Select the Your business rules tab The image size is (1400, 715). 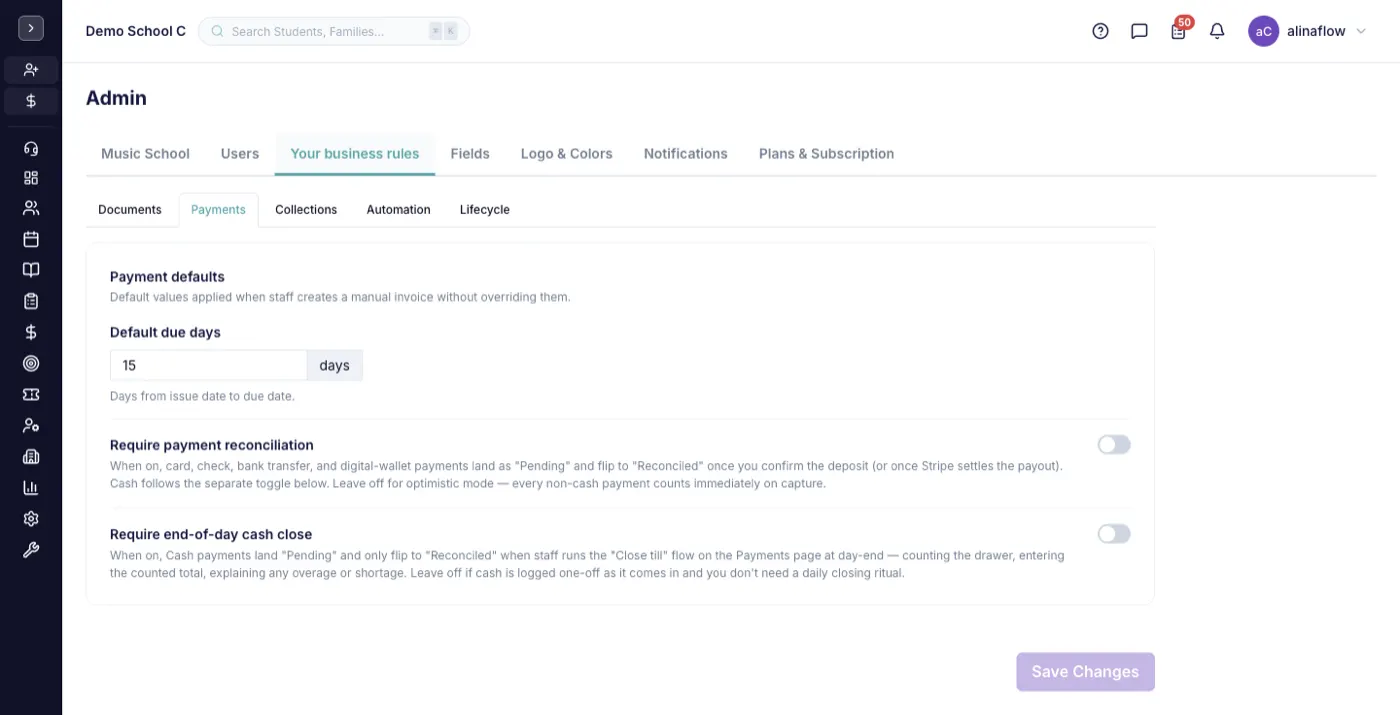[x=355, y=154]
